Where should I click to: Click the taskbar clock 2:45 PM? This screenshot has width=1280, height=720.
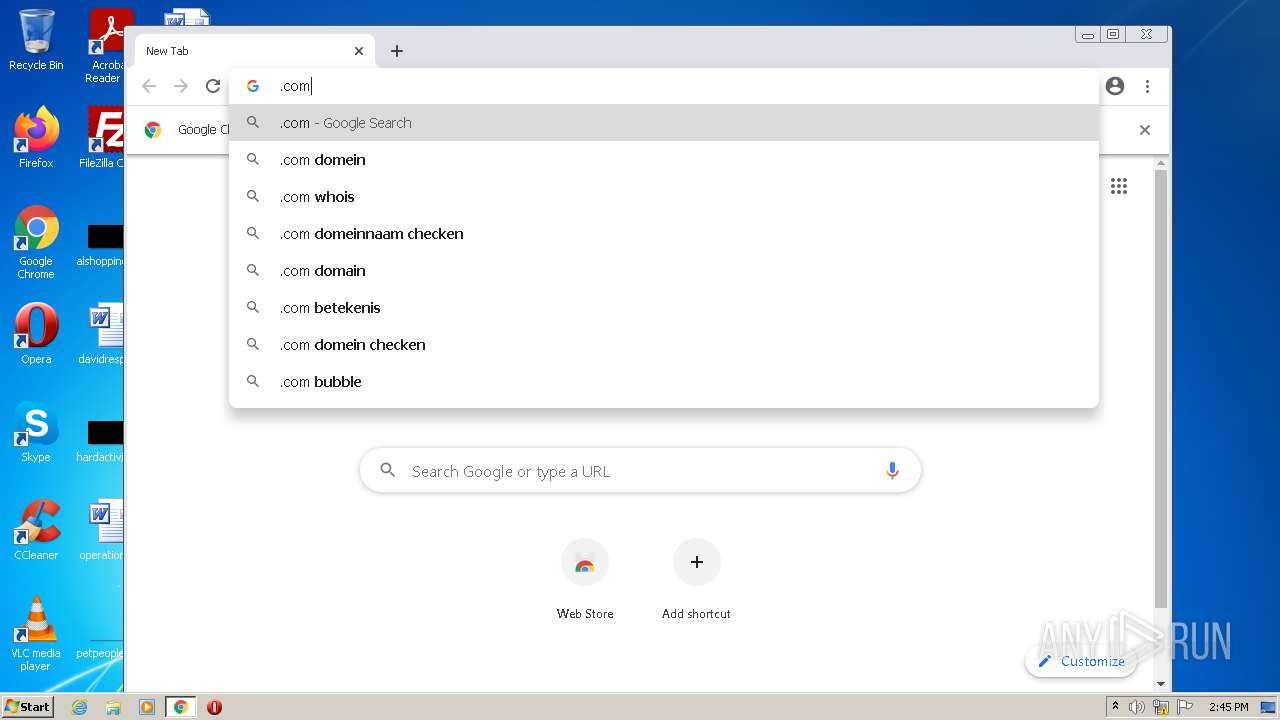[1228, 707]
